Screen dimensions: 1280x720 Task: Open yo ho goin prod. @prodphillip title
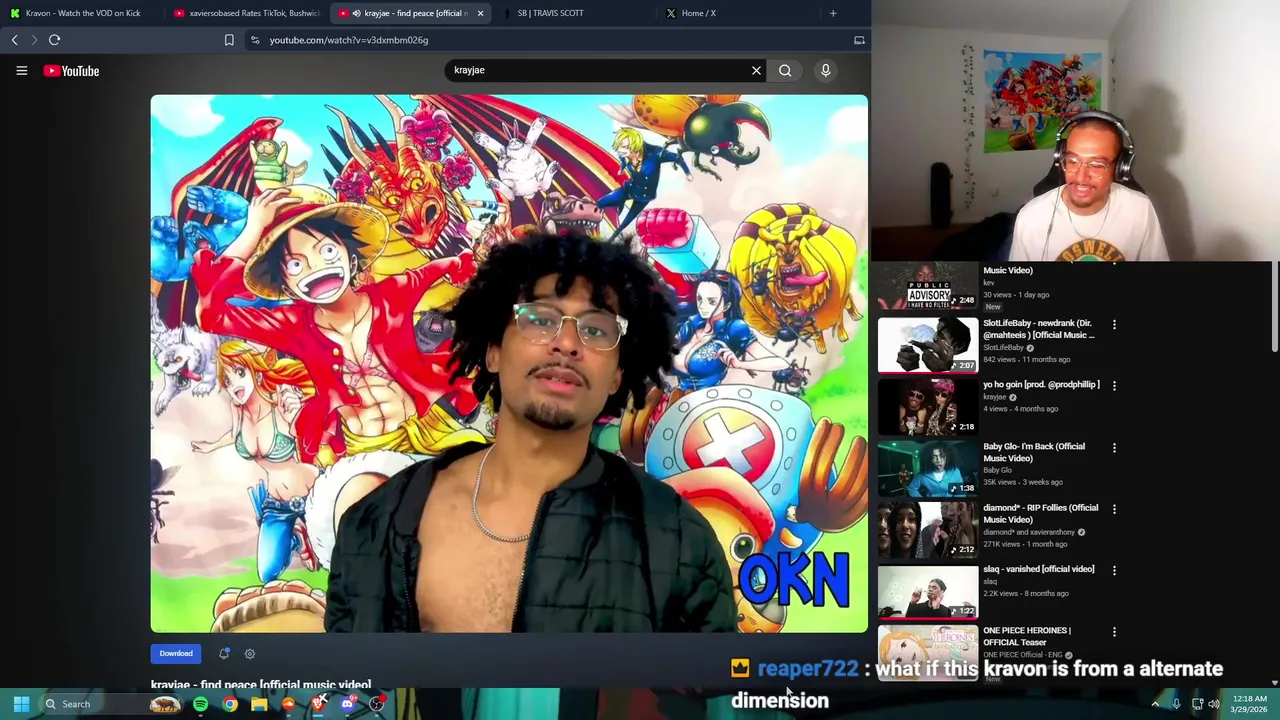[1041, 384]
